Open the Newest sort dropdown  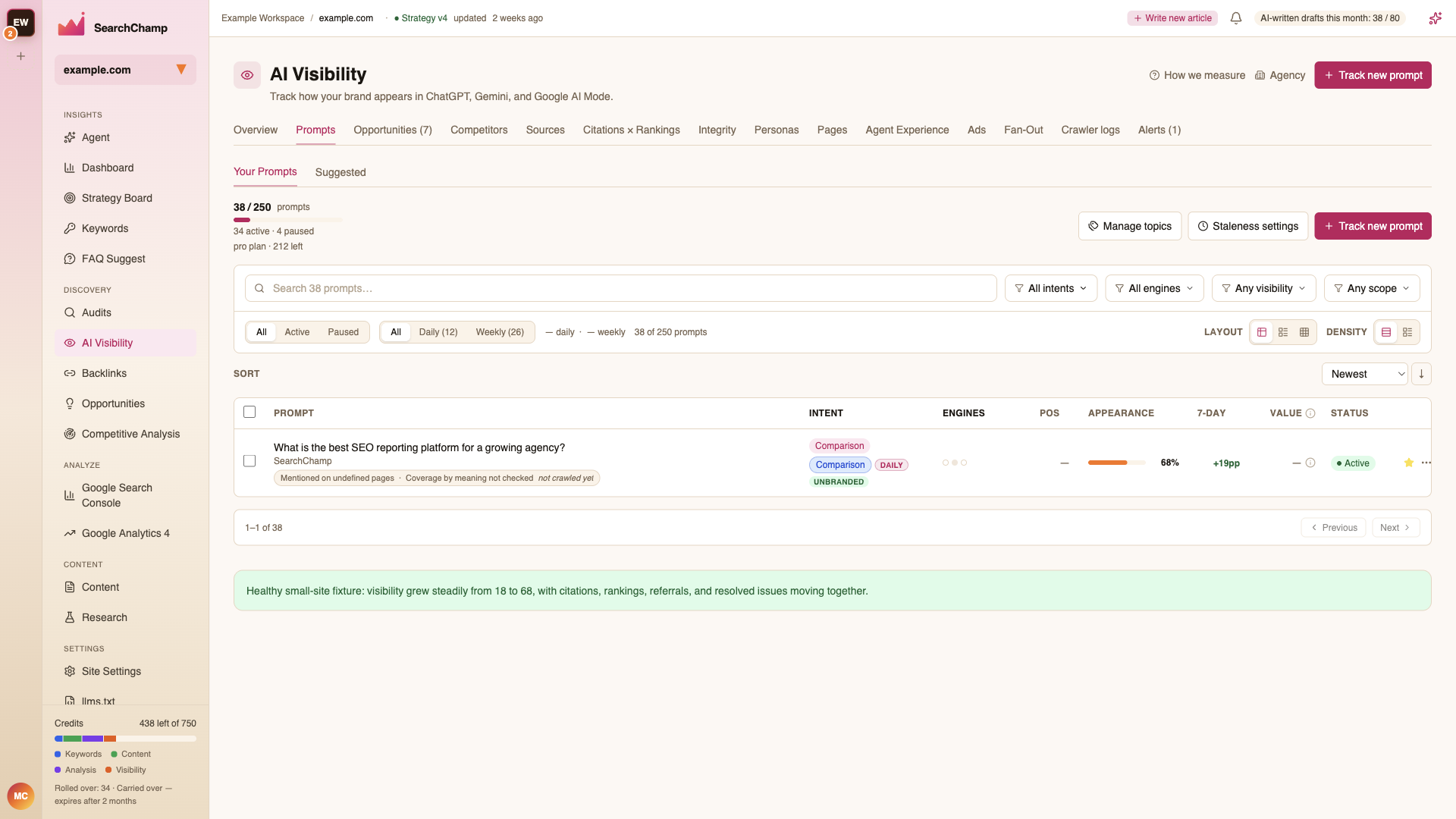click(x=1365, y=374)
